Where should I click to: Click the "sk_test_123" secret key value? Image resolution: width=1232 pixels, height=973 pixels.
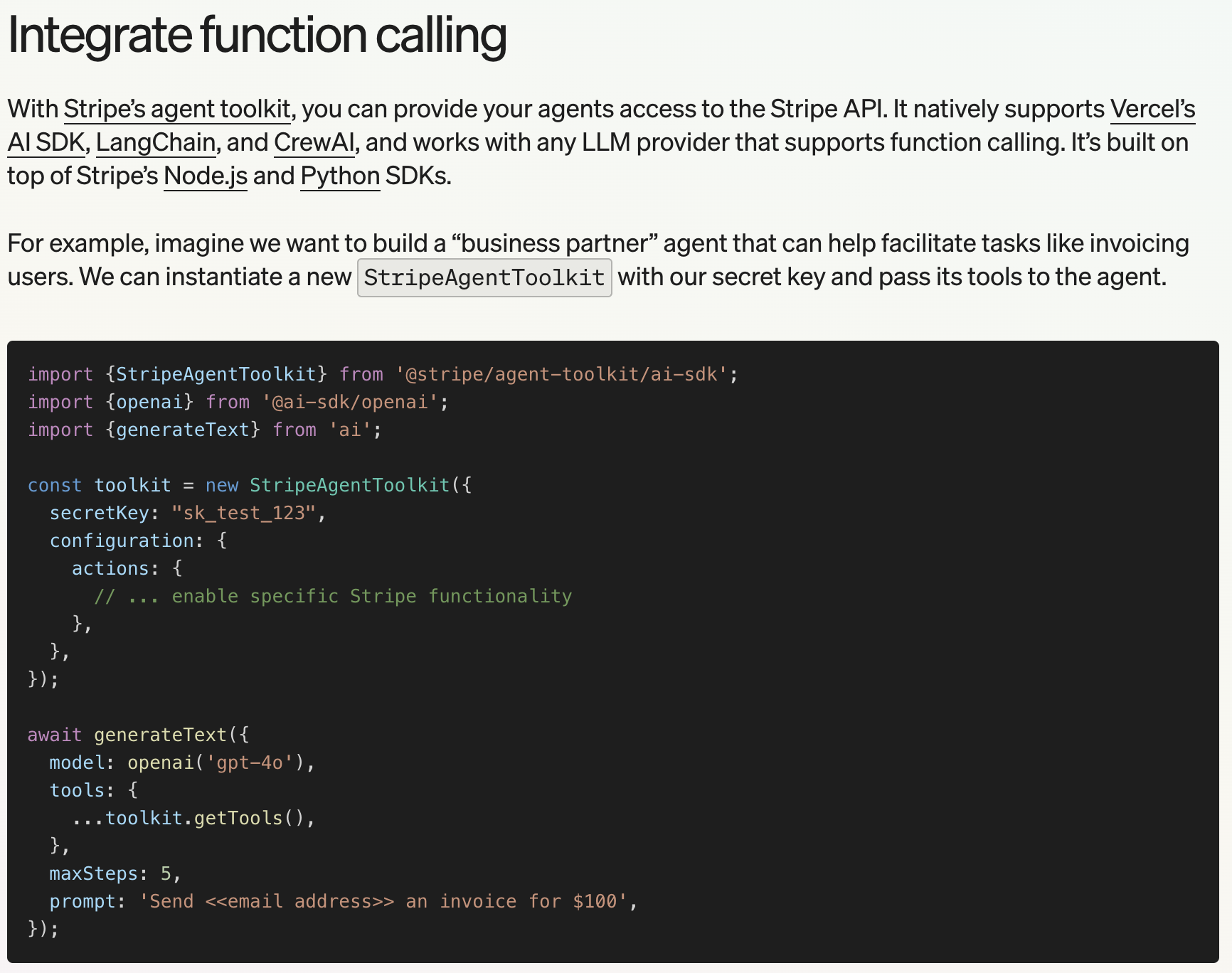[x=243, y=513]
